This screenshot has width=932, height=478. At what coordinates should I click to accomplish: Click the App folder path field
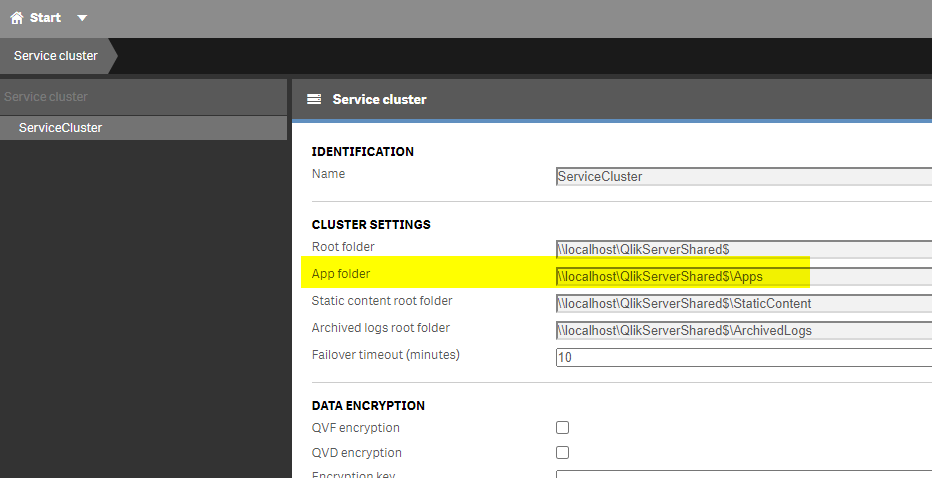pos(744,276)
